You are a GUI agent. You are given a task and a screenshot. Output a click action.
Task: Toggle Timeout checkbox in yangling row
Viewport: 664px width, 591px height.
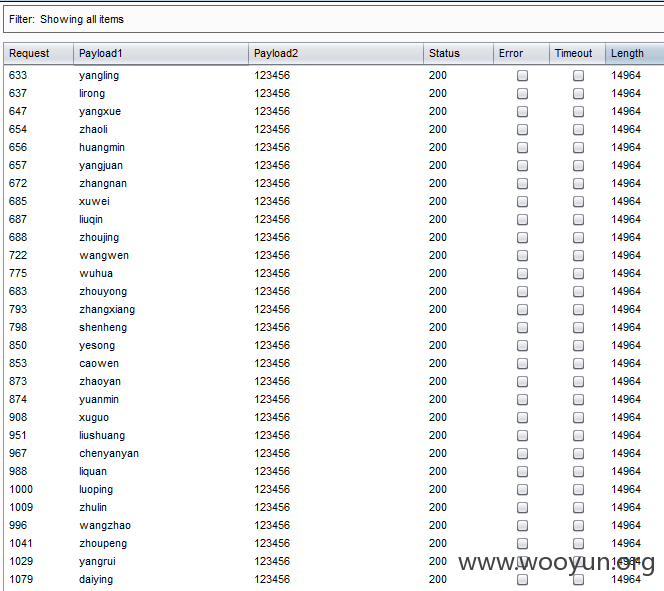[578, 75]
